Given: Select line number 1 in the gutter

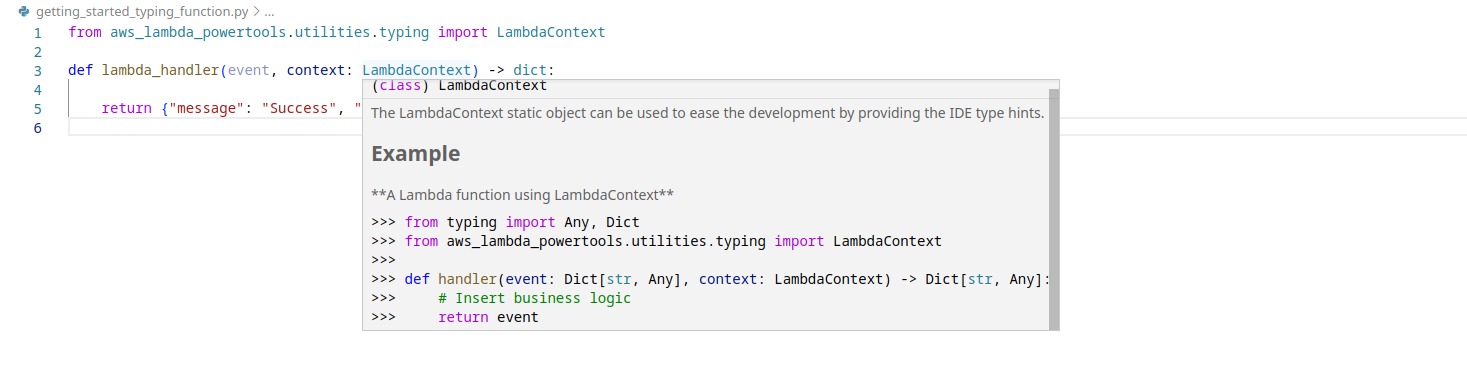Looking at the screenshot, I should (x=37, y=32).
